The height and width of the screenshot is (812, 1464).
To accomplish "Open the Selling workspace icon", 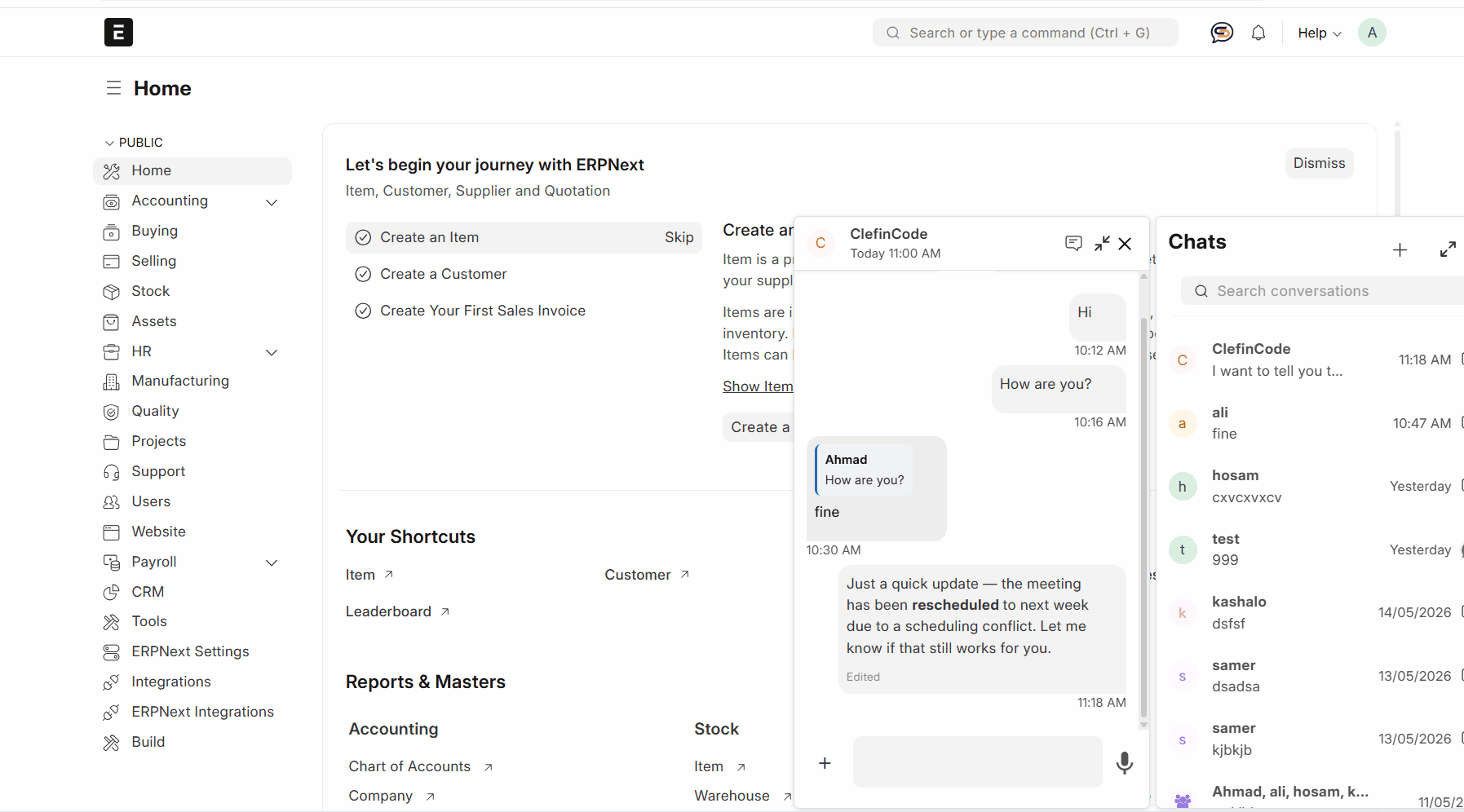I will [x=112, y=262].
